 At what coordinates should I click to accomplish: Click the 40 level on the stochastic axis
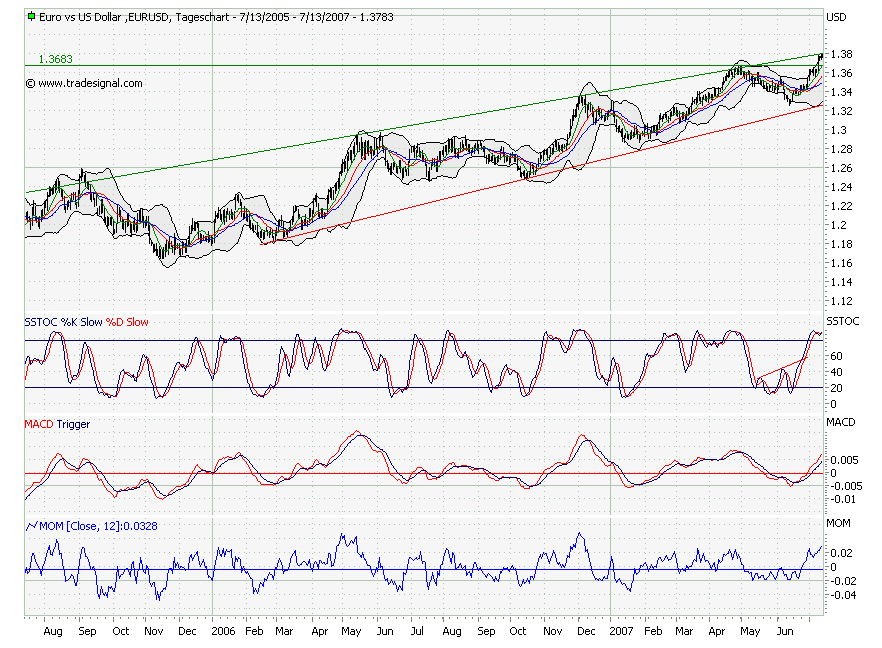click(836, 372)
